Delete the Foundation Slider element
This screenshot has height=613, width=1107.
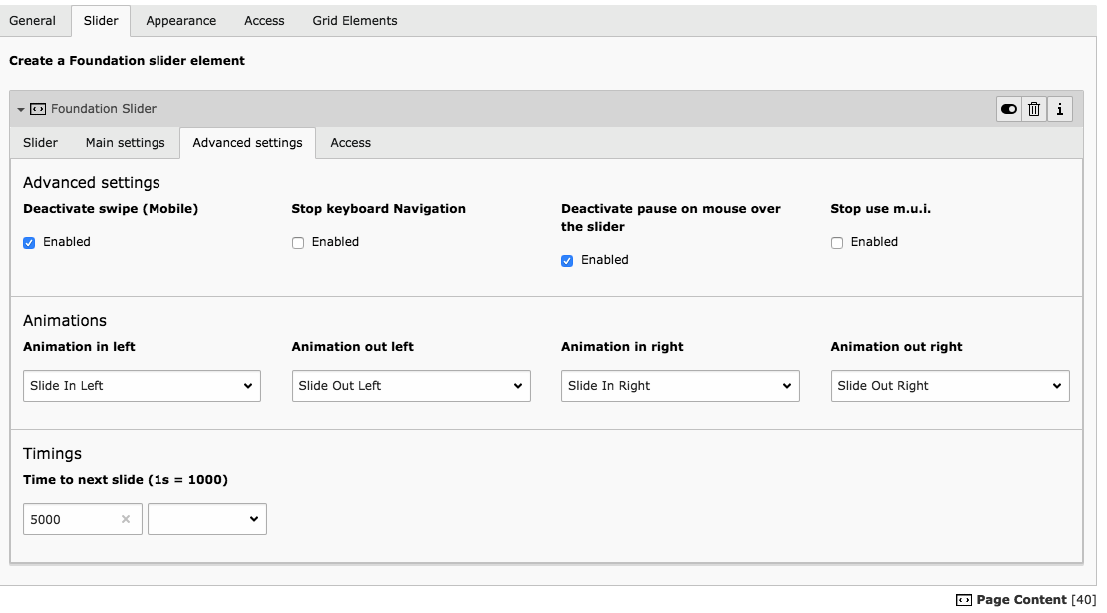pyautogui.click(x=1034, y=109)
